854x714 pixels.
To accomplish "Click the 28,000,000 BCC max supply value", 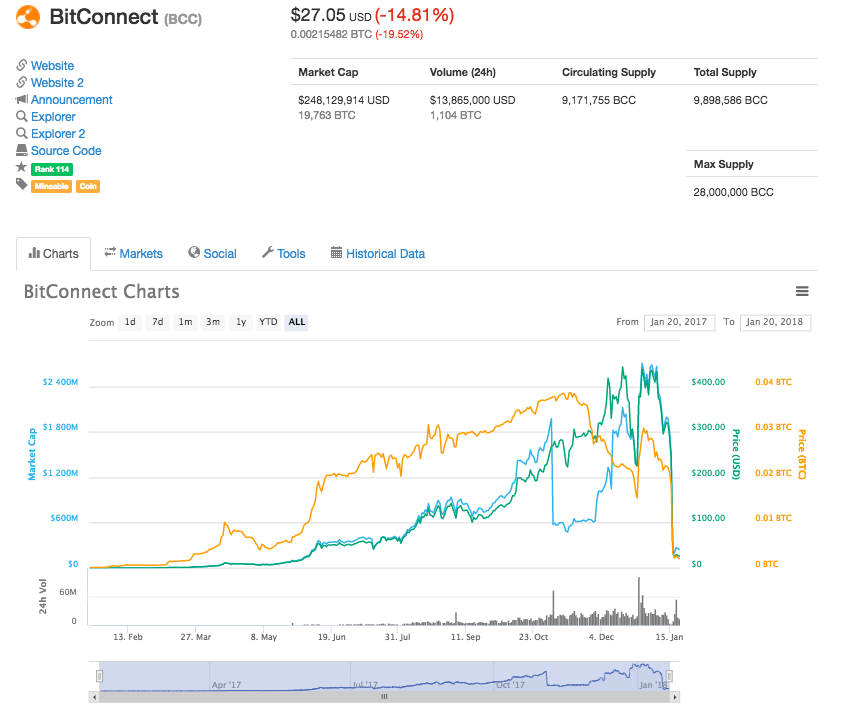I will point(733,192).
